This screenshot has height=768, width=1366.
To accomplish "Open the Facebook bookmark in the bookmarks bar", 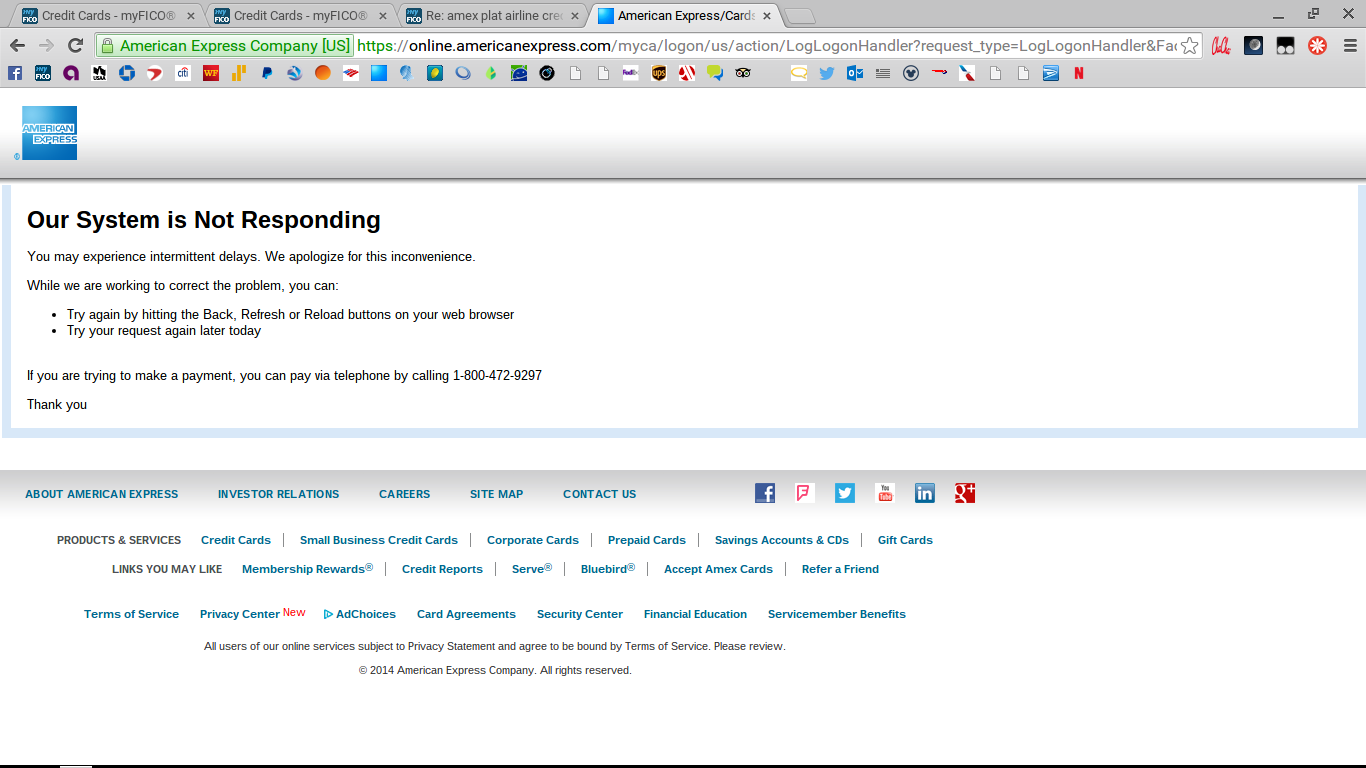I will tap(15, 73).
